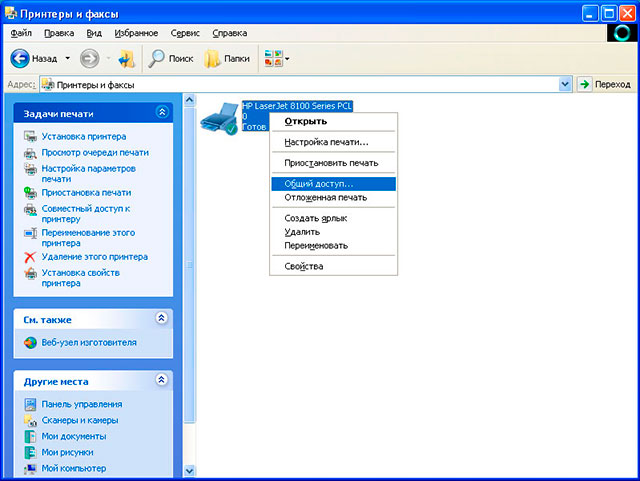Click the Search magnifier toolbar button
This screenshot has height=481, width=640.
coord(171,59)
